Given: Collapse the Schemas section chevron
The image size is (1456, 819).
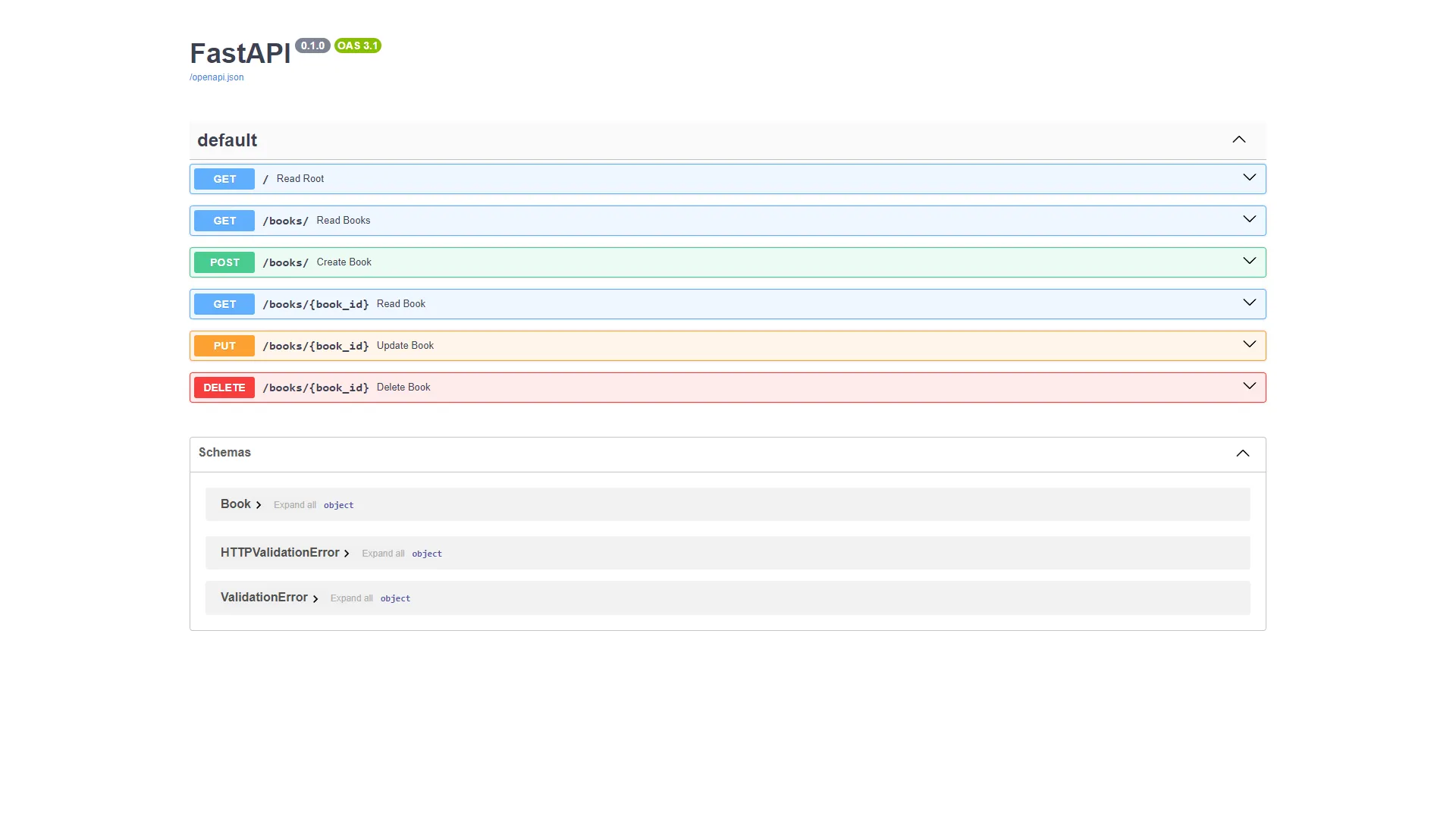Looking at the screenshot, I should tap(1242, 453).
